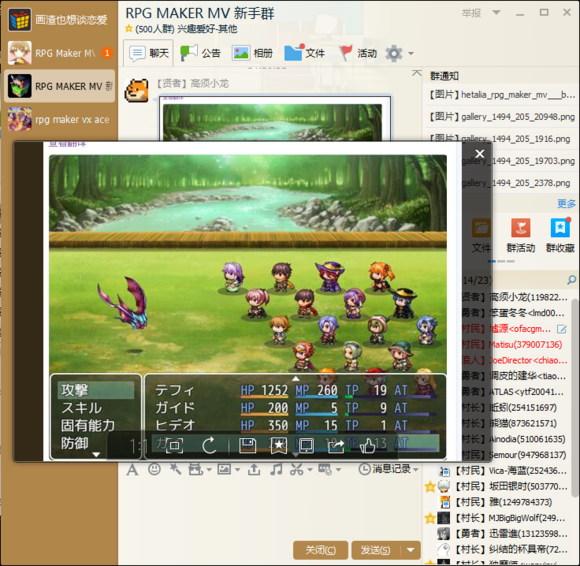The width and height of the screenshot is (580, 566).
Task: Open 消息记录 message history
Action: pyautogui.click(x=385, y=469)
